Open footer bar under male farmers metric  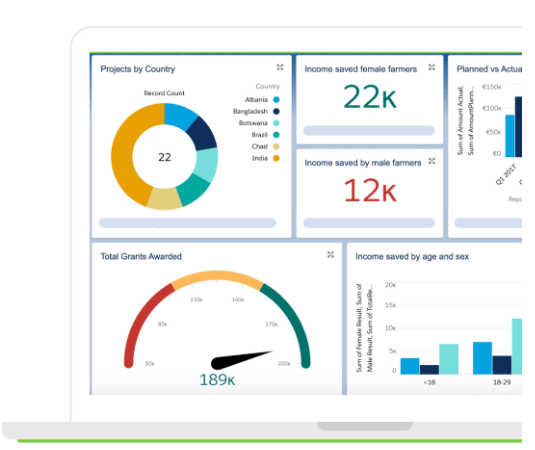[x=369, y=223]
